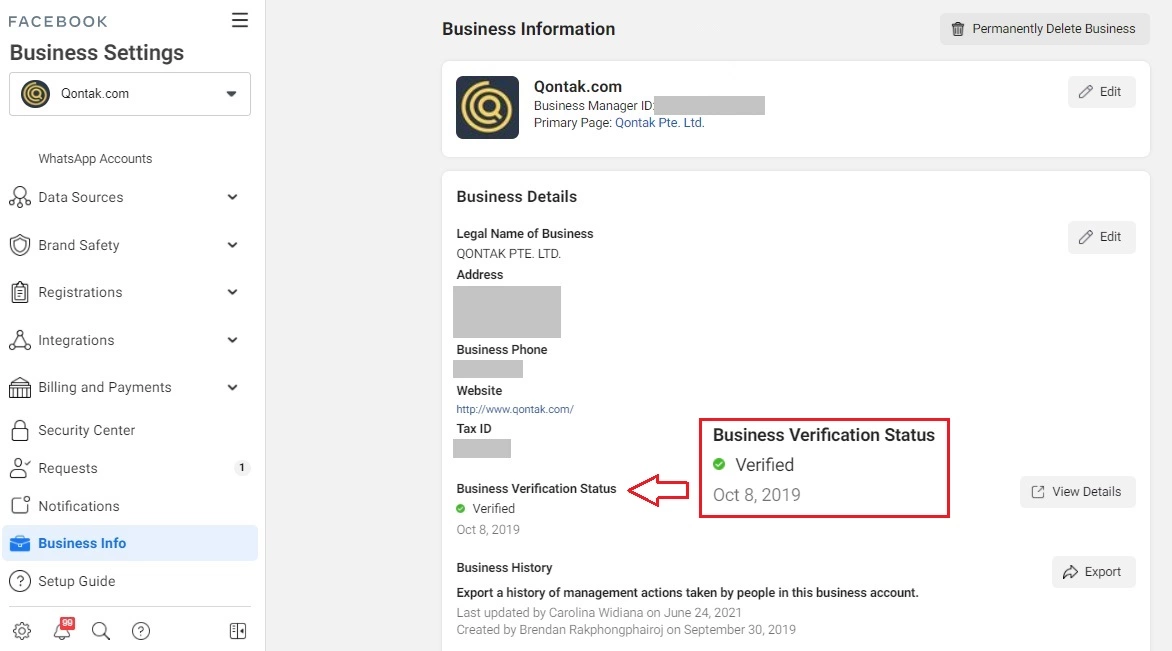Screen dimensions: 1172x651
Task: Click the Registrations clipboard icon
Action: [20, 292]
